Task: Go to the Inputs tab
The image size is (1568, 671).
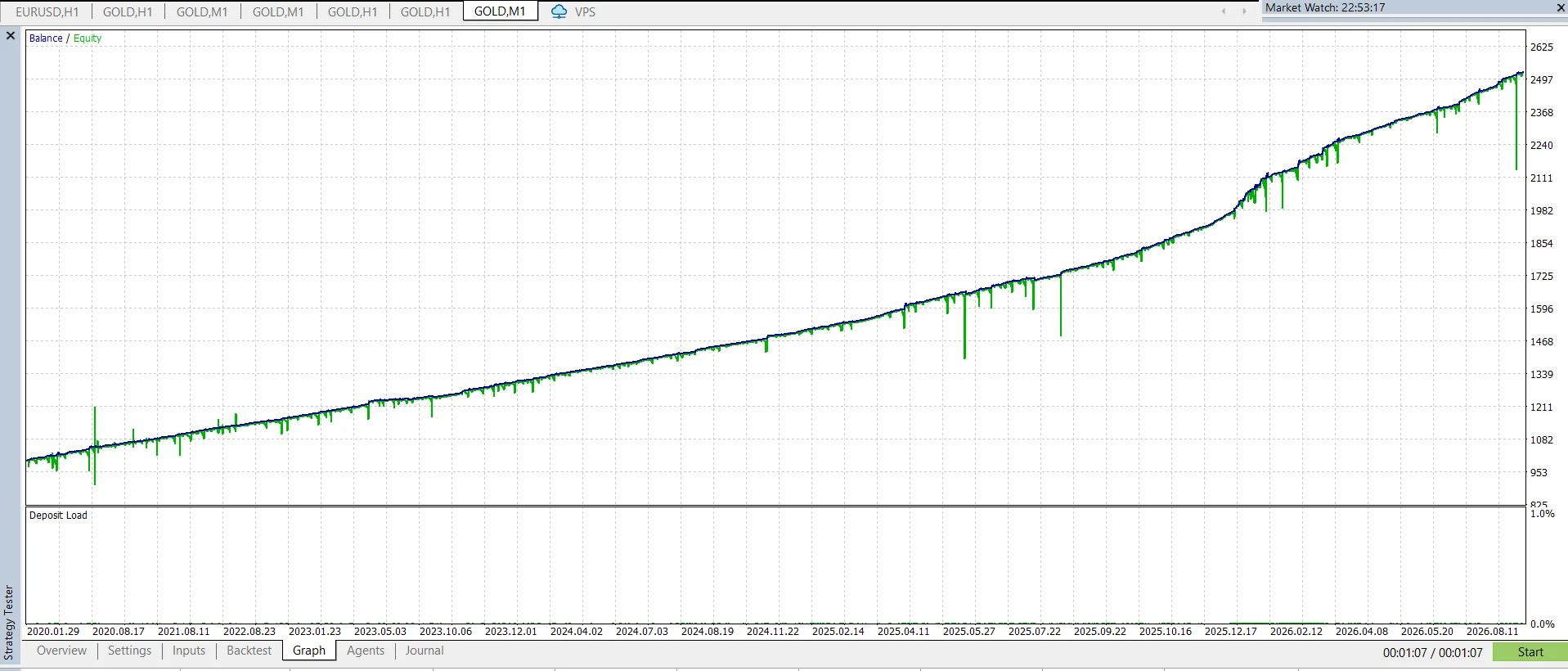Action: [189, 651]
